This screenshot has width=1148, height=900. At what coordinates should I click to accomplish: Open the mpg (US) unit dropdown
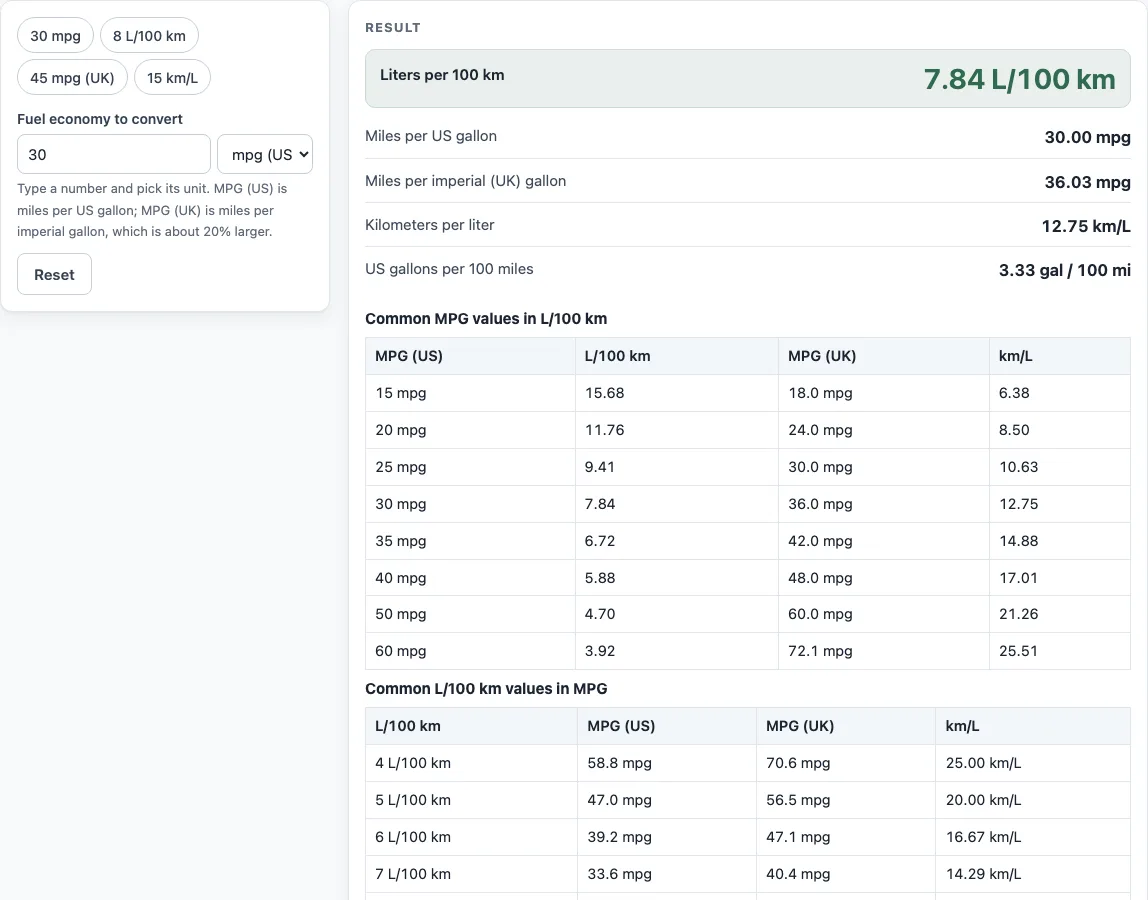pyautogui.click(x=265, y=155)
